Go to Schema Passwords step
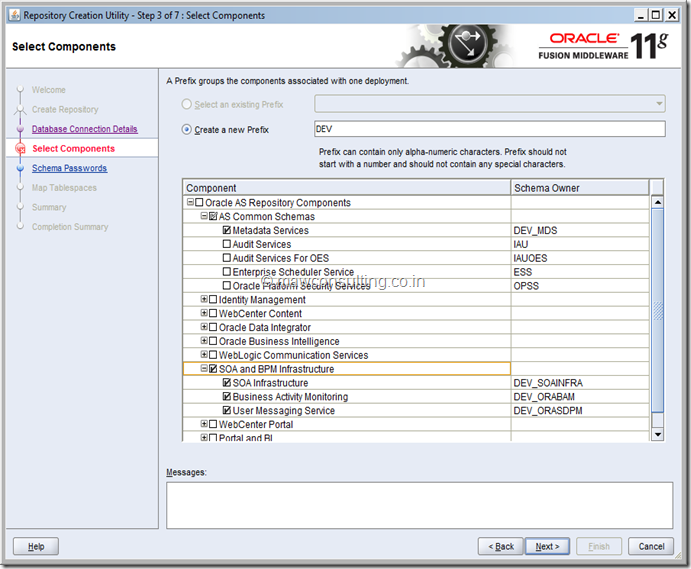Image resolution: width=691 pixels, height=569 pixels. click(x=69, y=168)
